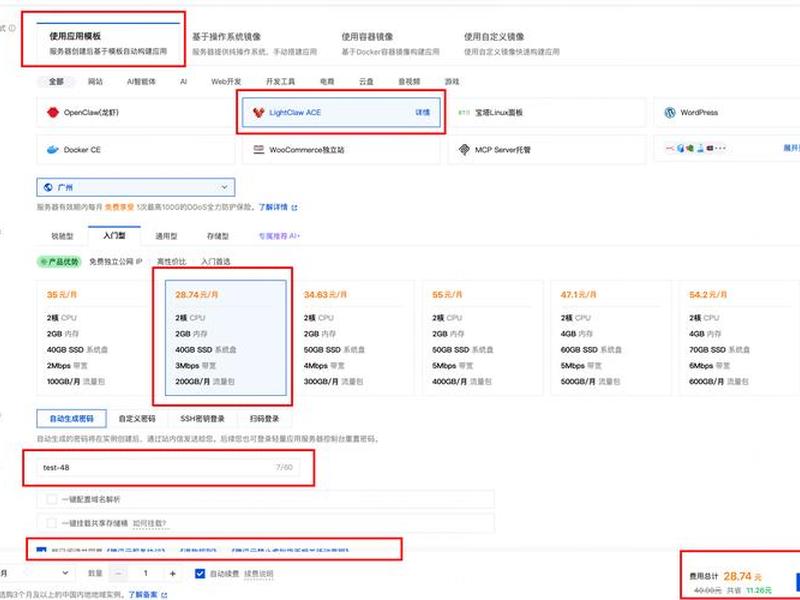Select the 使用自定义镜像 tab
Image resolution: width=800 pixels, height=600 pixels.
click(x=512, y=43)
